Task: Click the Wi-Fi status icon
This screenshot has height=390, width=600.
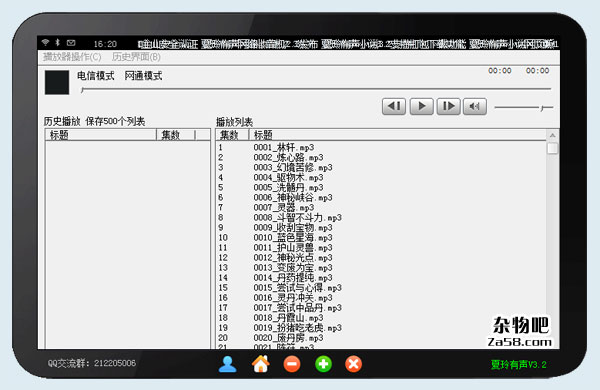Action: pyautogui.click(x=46, y=42)
